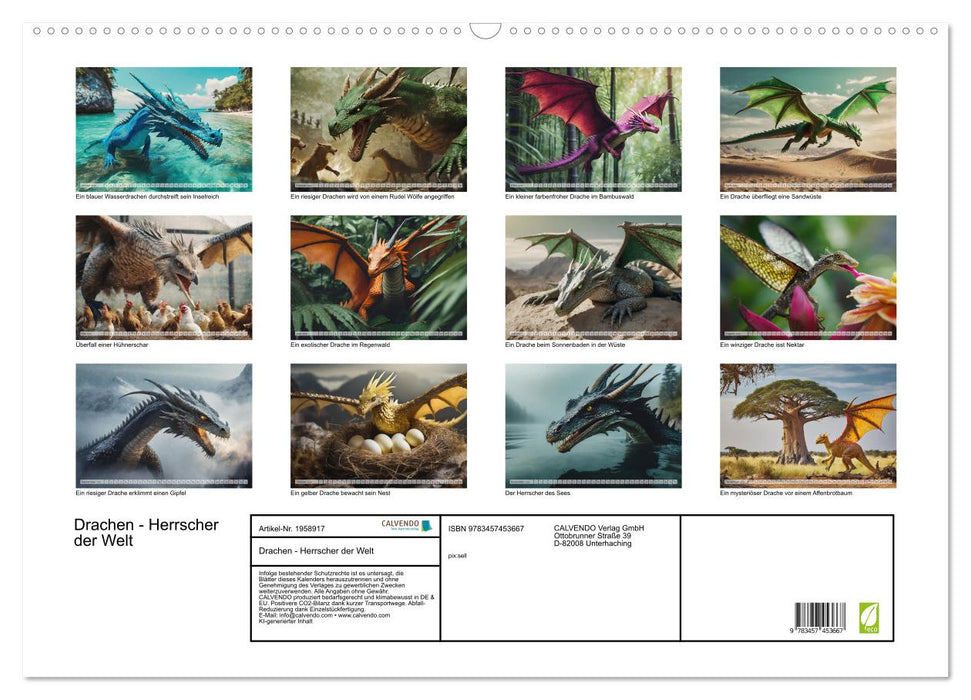Select the CALVENDO Verlag GmbH address block
Image resolution: width=971 pixels, height=700 pixels.
point(598,533)
